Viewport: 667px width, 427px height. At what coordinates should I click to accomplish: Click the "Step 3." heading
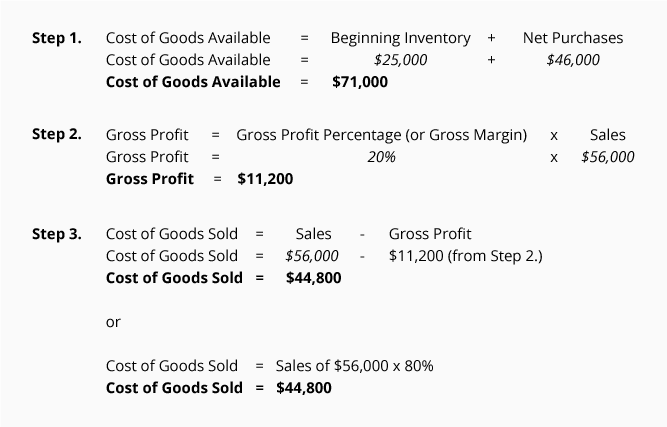pyautogui.click(x=57, y=234)
